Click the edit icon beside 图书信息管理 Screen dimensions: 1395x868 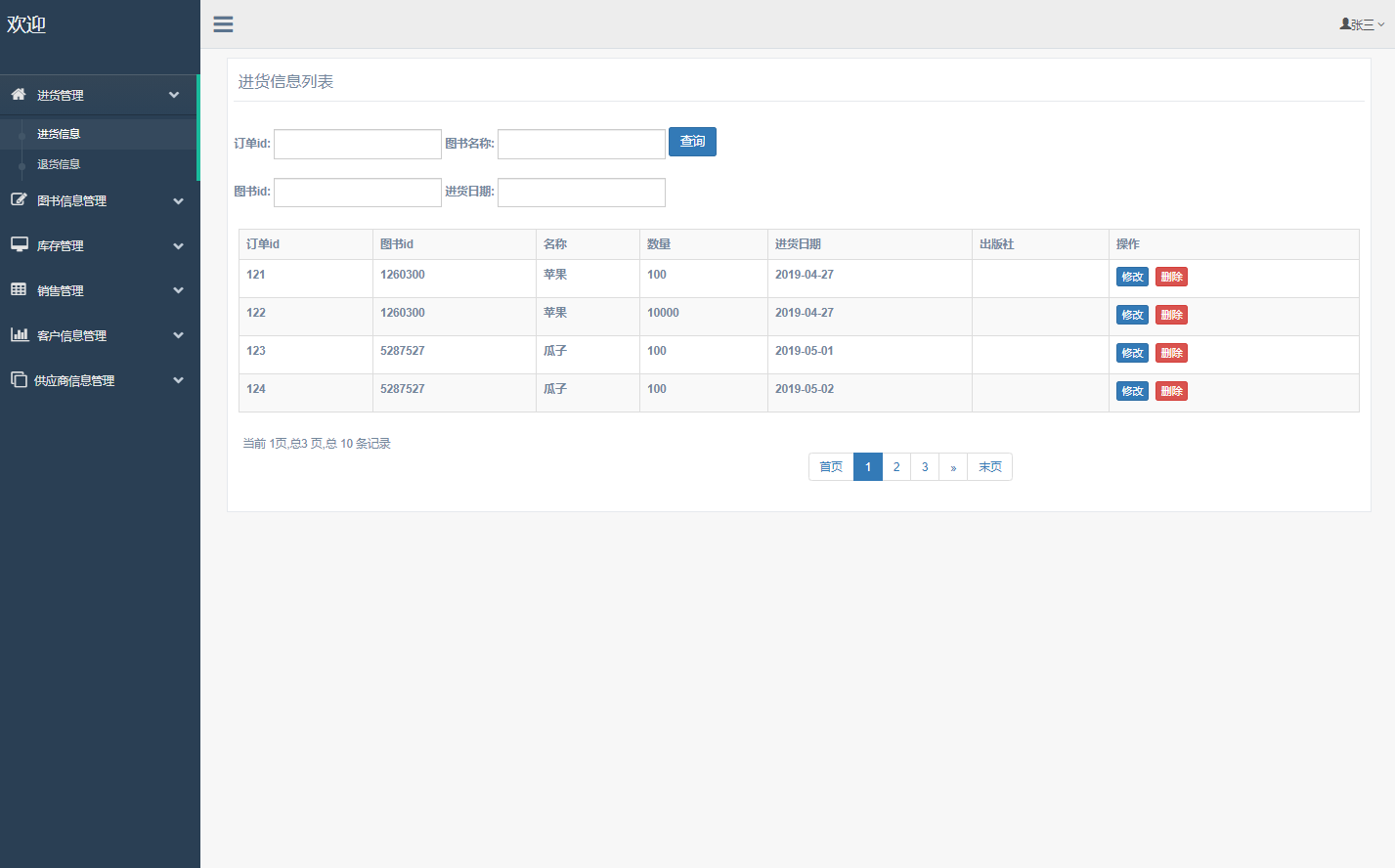[19, 199]
